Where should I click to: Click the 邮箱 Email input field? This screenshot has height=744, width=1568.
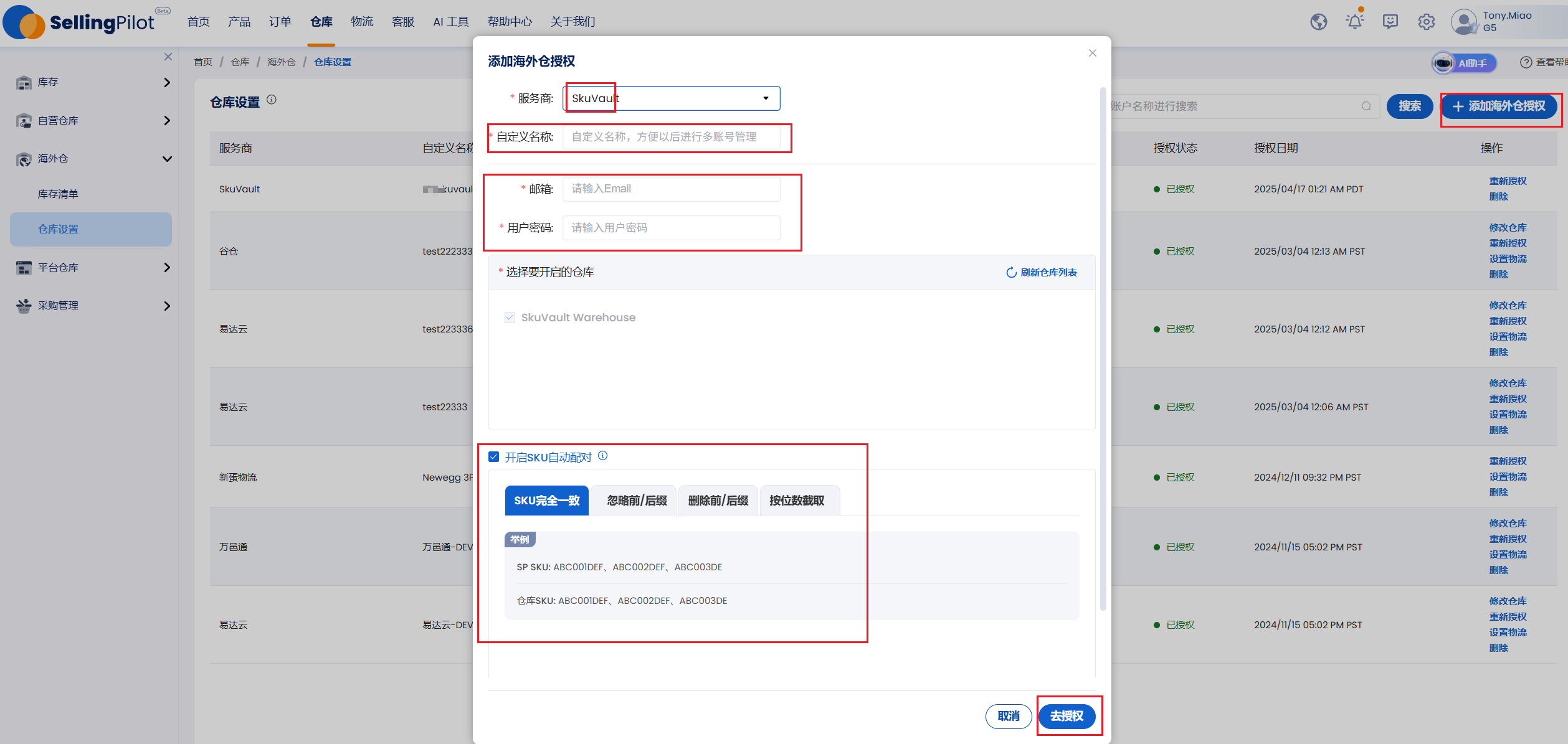pos(672,189)
